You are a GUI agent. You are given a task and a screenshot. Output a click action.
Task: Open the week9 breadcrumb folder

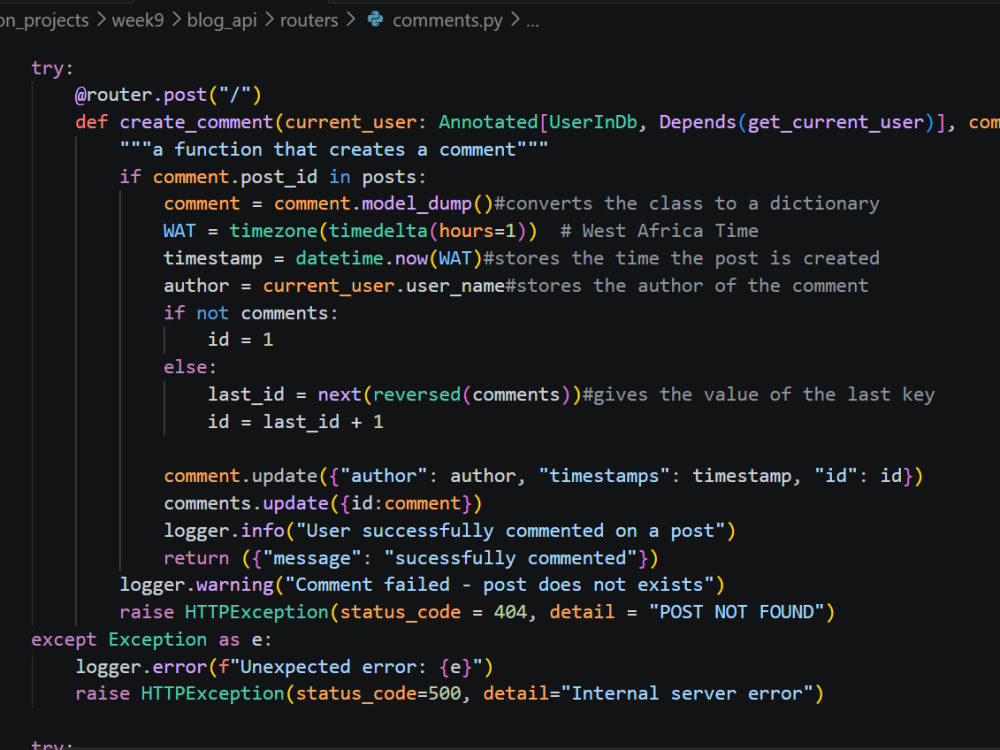tap(138, 20)
